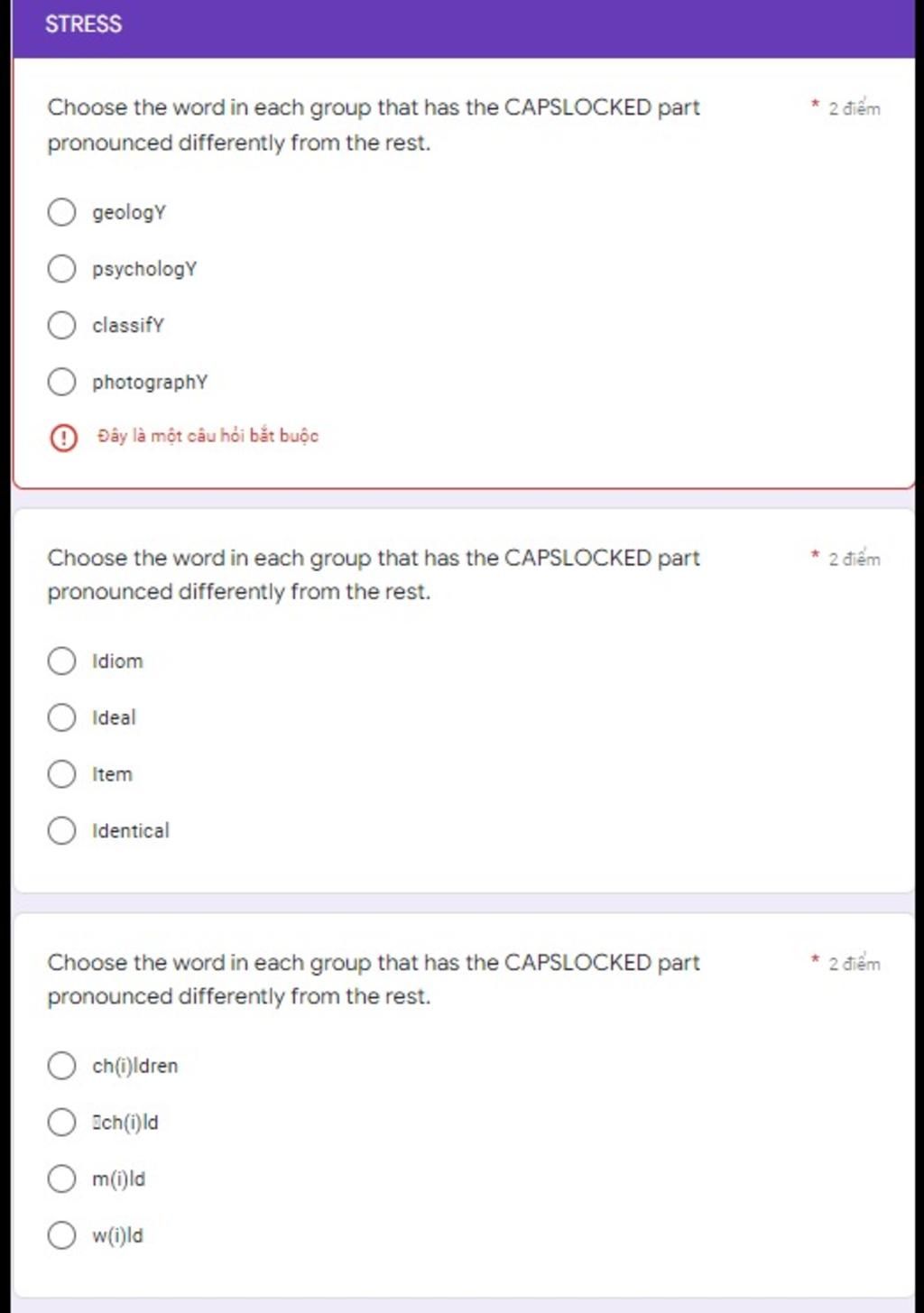This screenshot has height=1313, width=924.
Task: Select Identical as the answer
Action: (61, 830)
